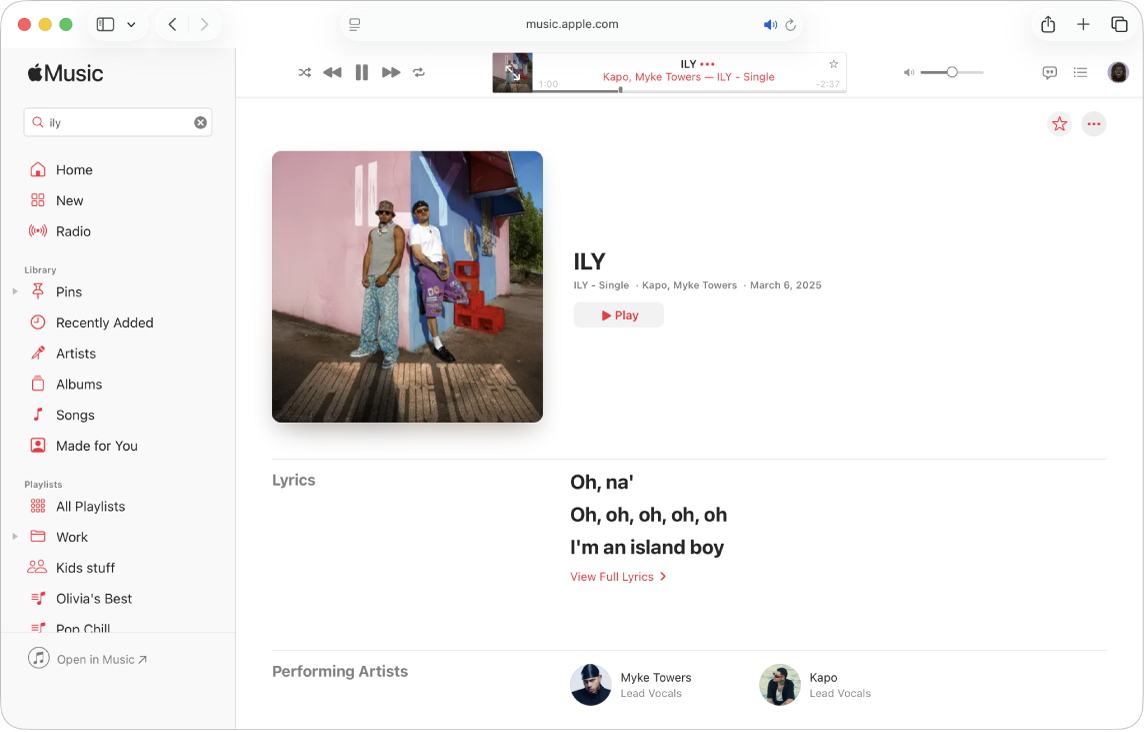The height and width of the screenshot is (732, 1144).
Task: Expand the Work playlist folder
Action: coord(15,537)
